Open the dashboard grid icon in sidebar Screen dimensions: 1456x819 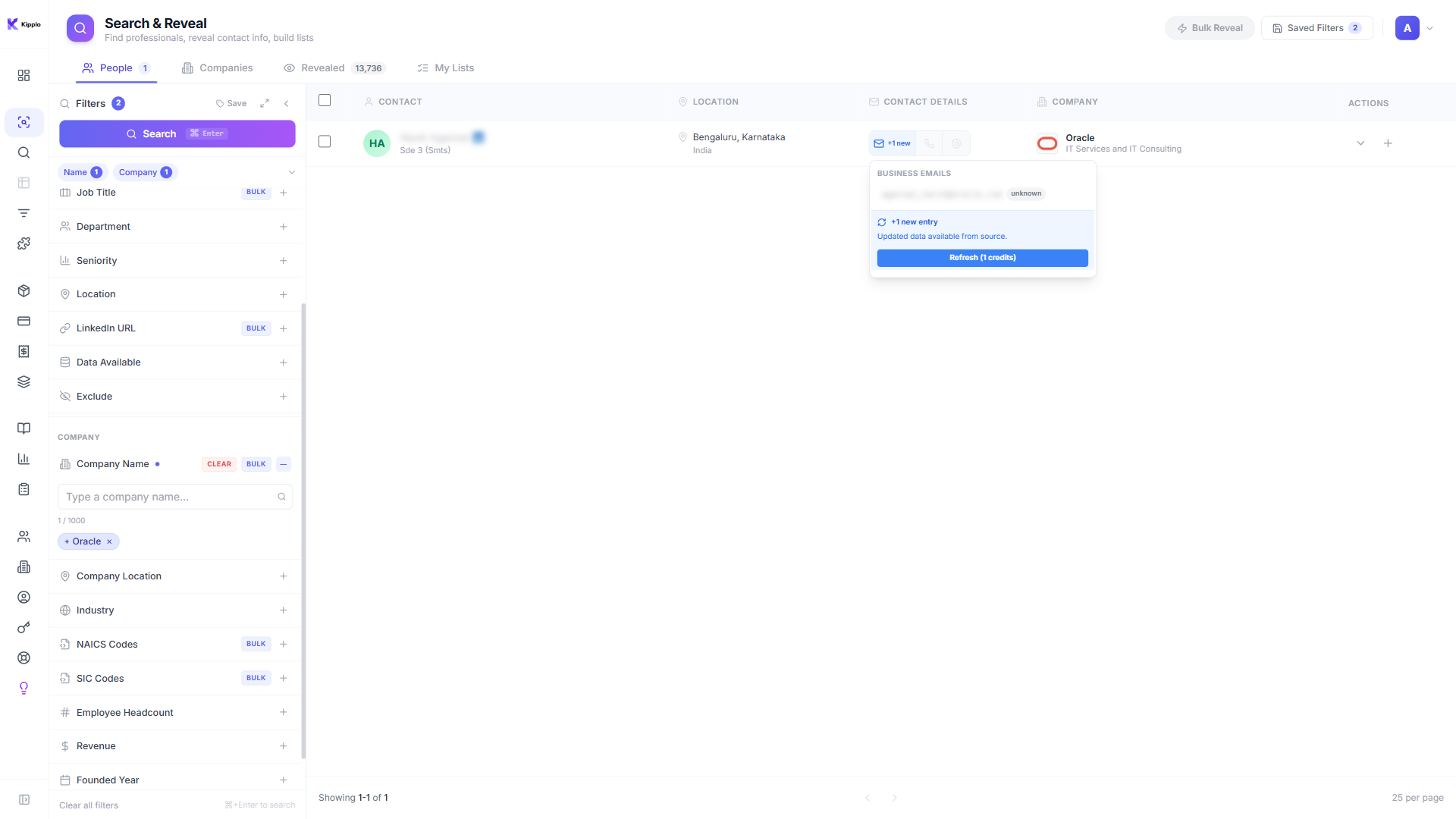click(24, 75)
